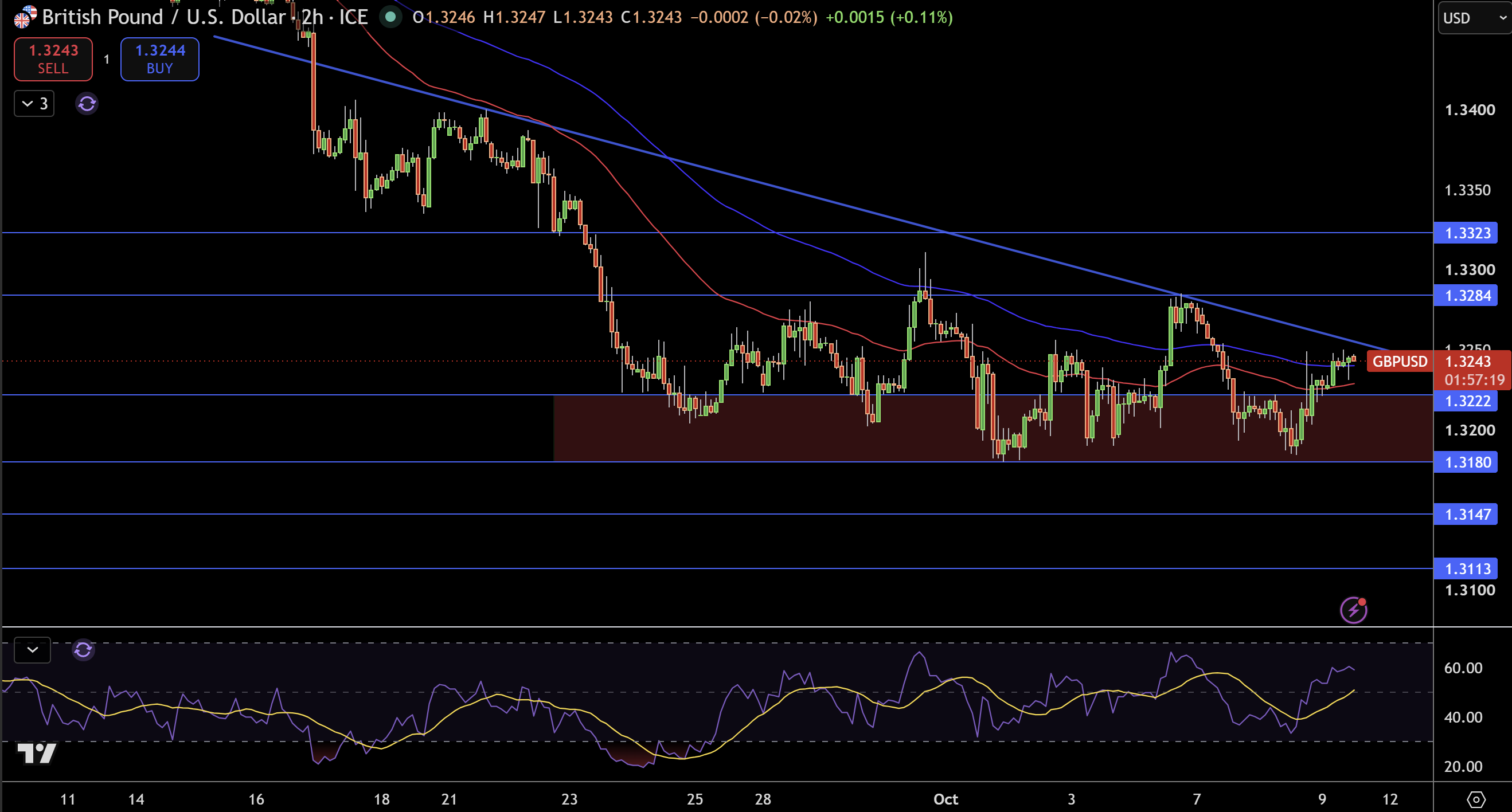Click the 1.3244 BUY button

coord(159,59)
